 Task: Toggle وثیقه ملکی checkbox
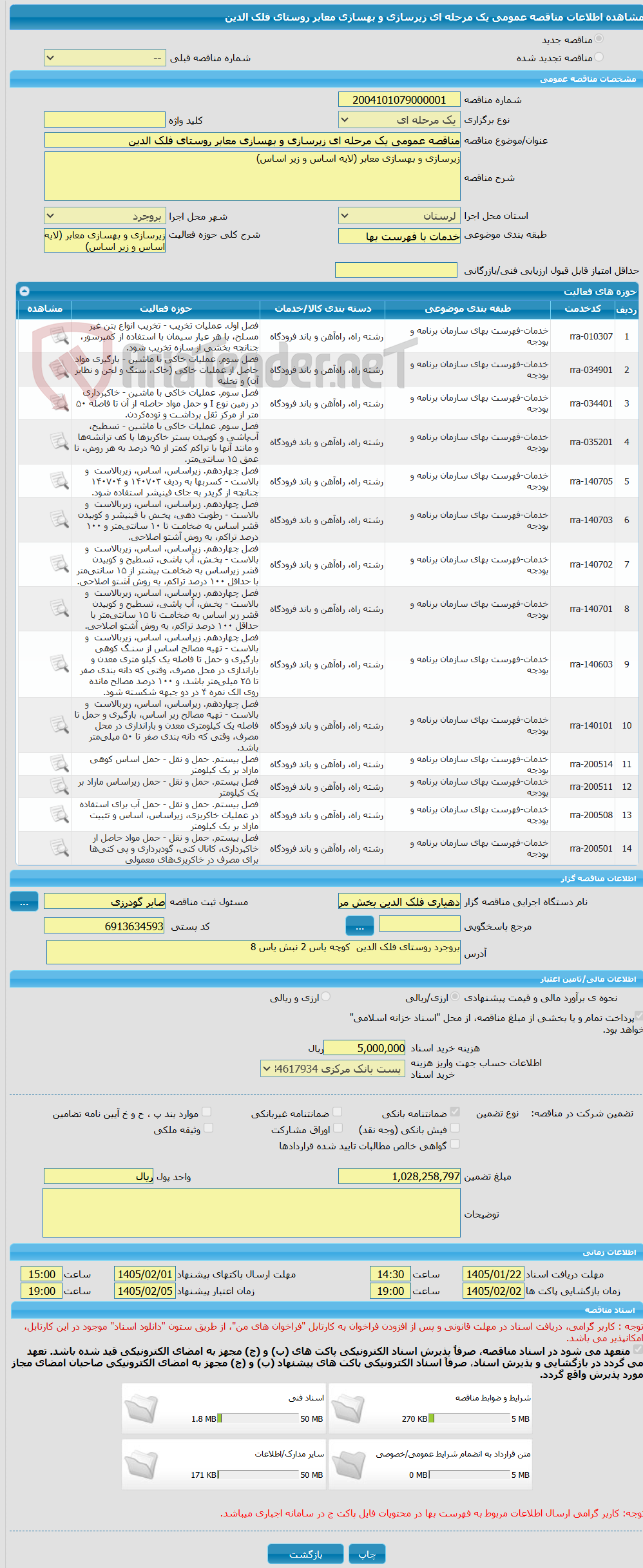pos(208,1129)
